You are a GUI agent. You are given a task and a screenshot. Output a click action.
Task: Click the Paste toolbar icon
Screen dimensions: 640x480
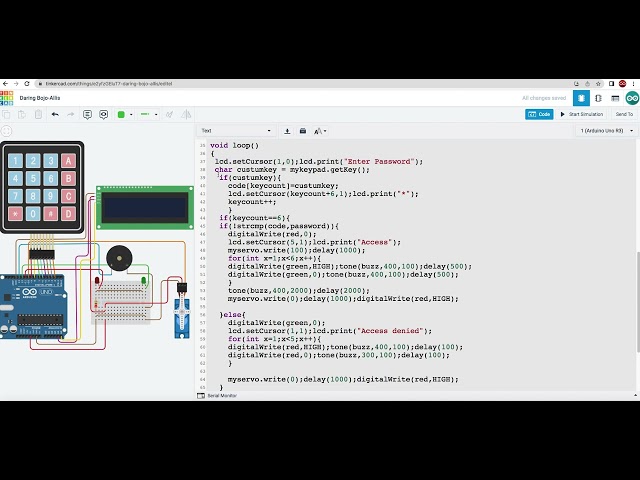pos(22,115)
